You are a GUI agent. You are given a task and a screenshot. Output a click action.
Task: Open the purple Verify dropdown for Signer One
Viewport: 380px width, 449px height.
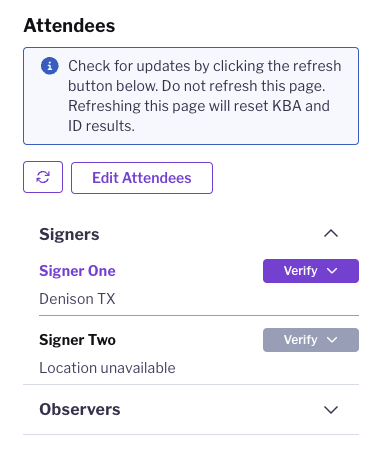(311, 271)
